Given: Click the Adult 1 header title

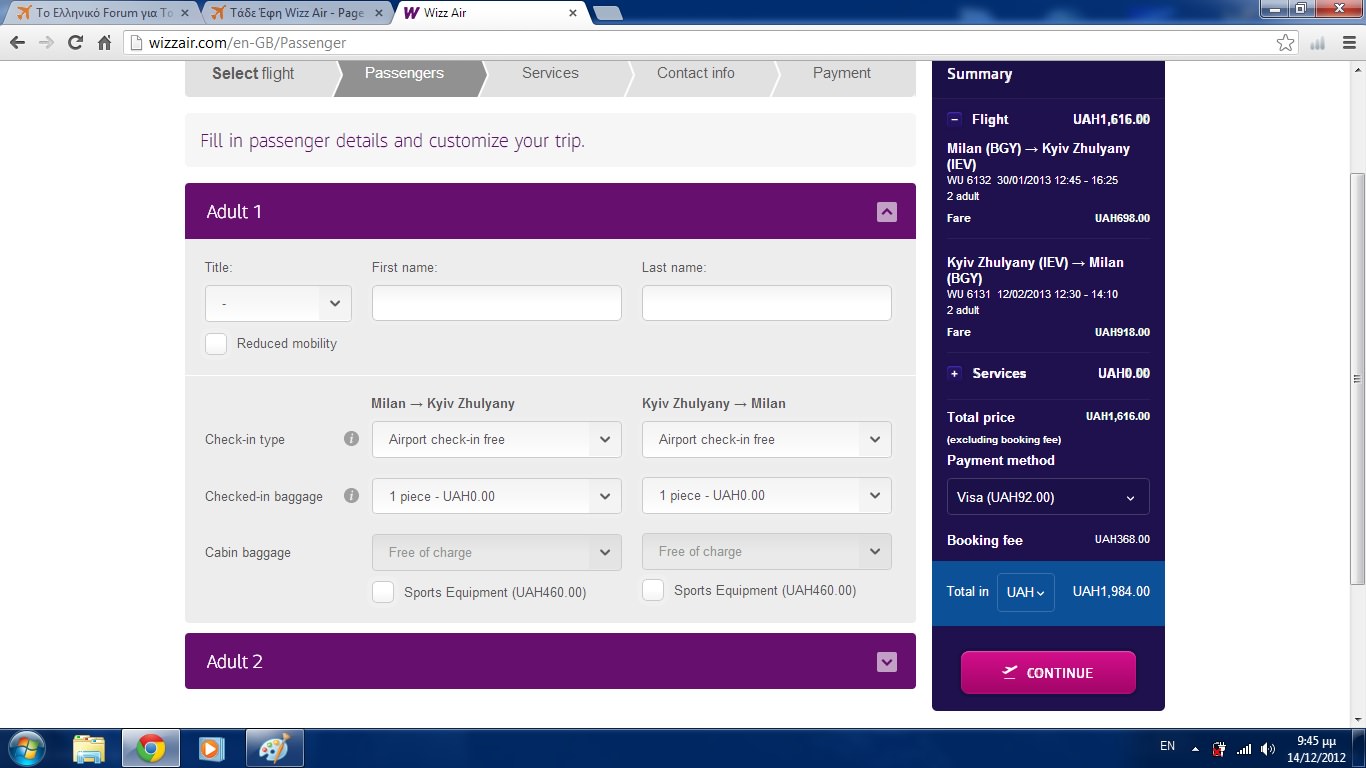Looking at the screenshot, I should (234, 212).
